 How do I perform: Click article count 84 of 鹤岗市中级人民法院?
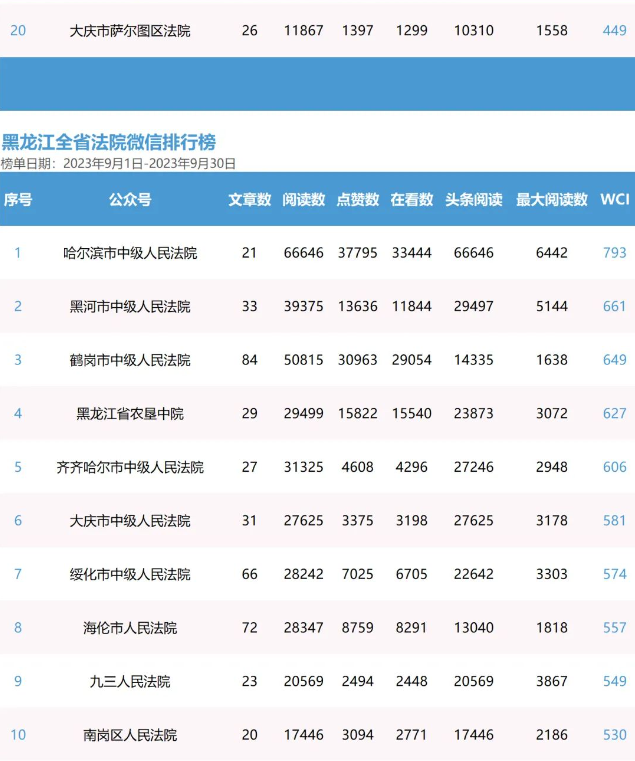click(x=250, y=360)
